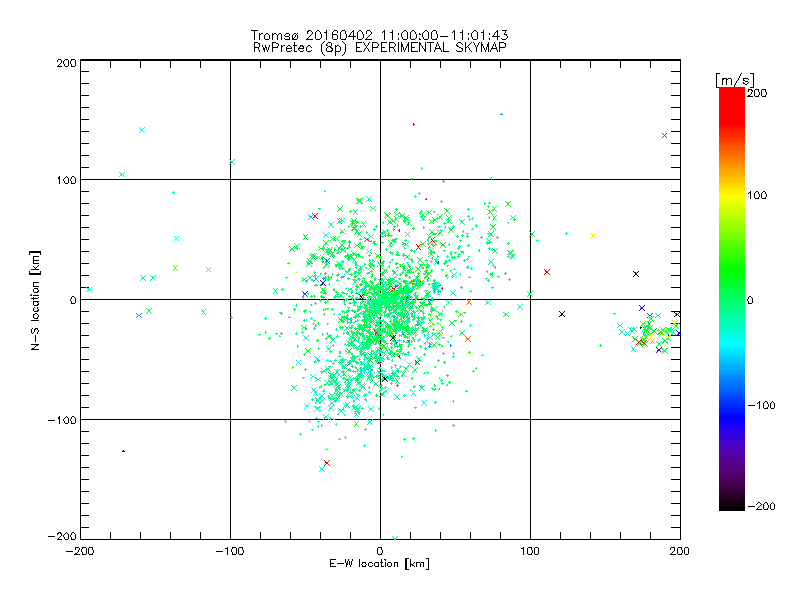Click the x-axis tick label '-200'

pos(80,551)
